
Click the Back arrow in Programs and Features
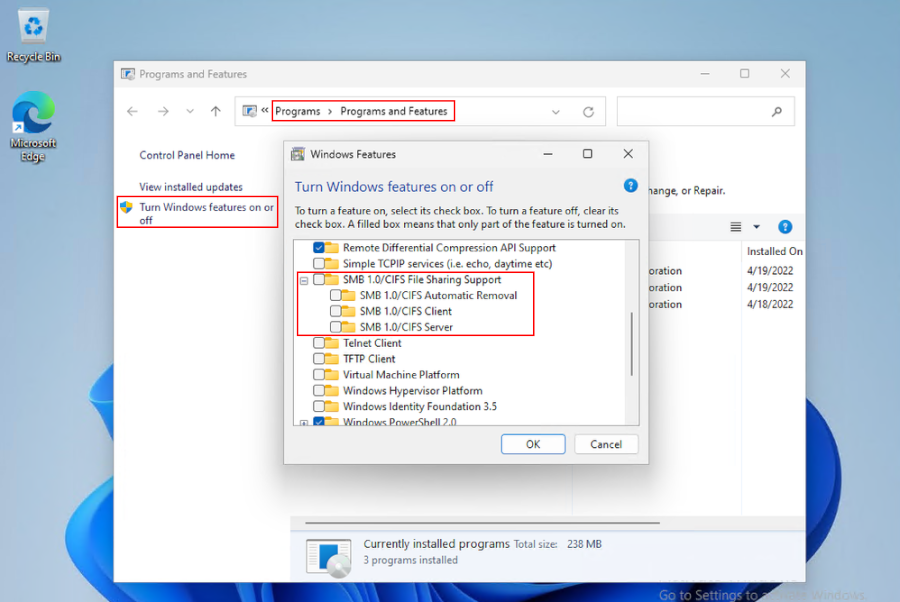132,112
